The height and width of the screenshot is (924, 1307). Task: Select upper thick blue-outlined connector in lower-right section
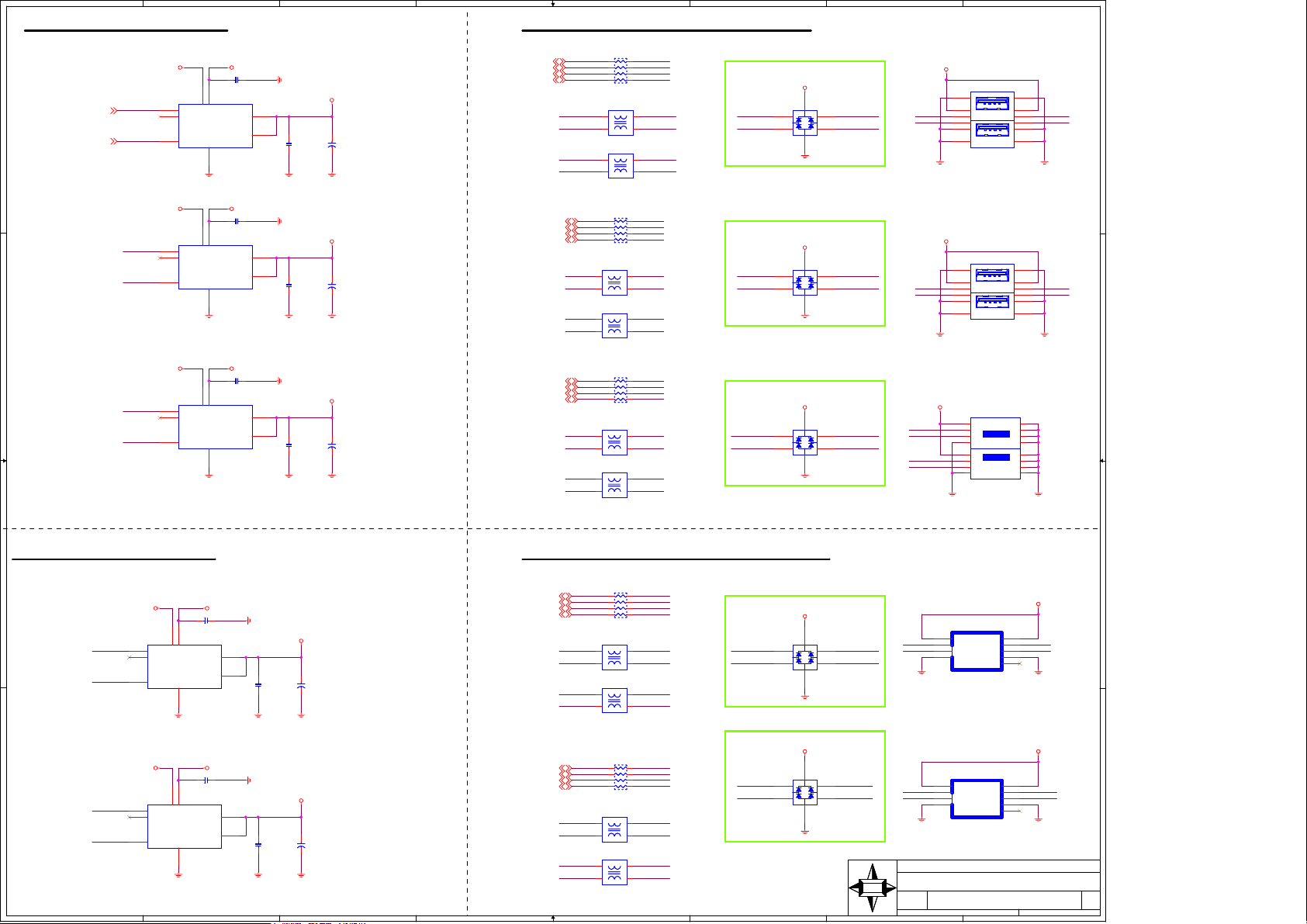(x=977, y=651)
